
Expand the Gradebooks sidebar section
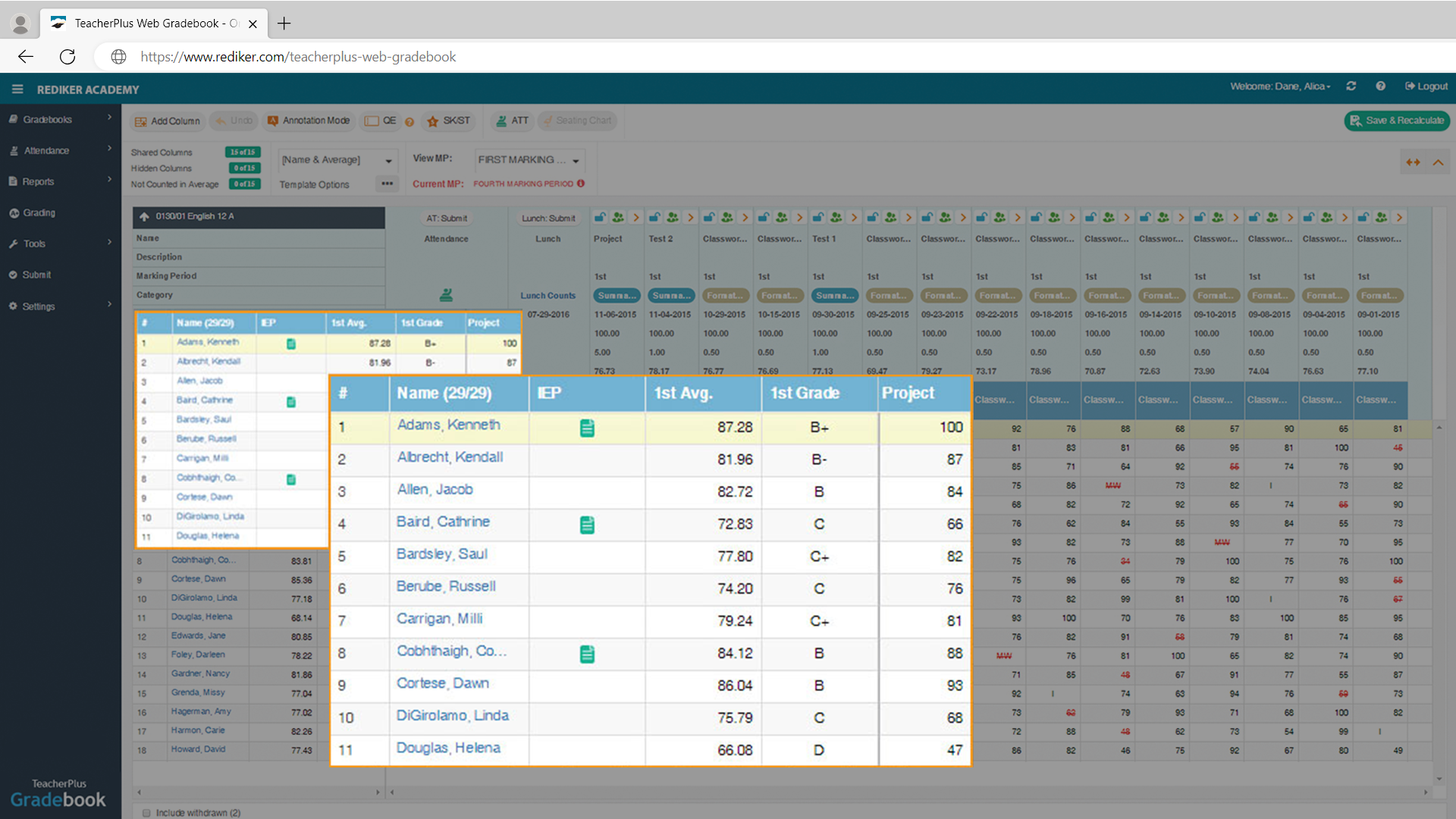[45, 119]
